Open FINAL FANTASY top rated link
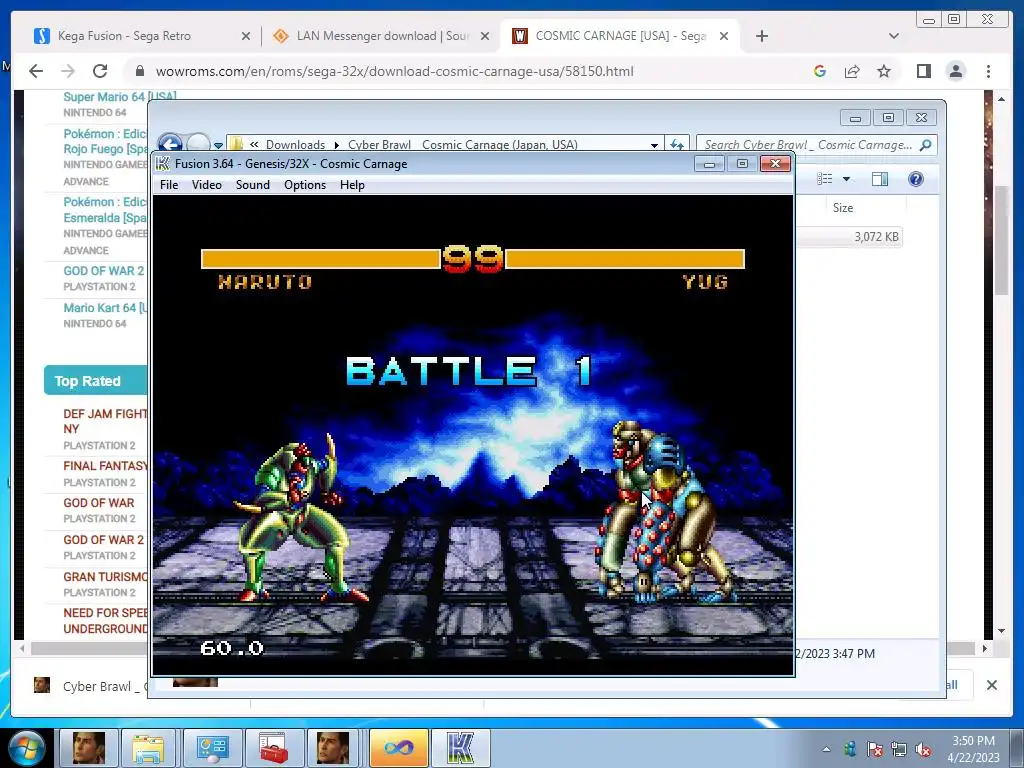Screen dimensions: 1024x768 click(105, 466)
